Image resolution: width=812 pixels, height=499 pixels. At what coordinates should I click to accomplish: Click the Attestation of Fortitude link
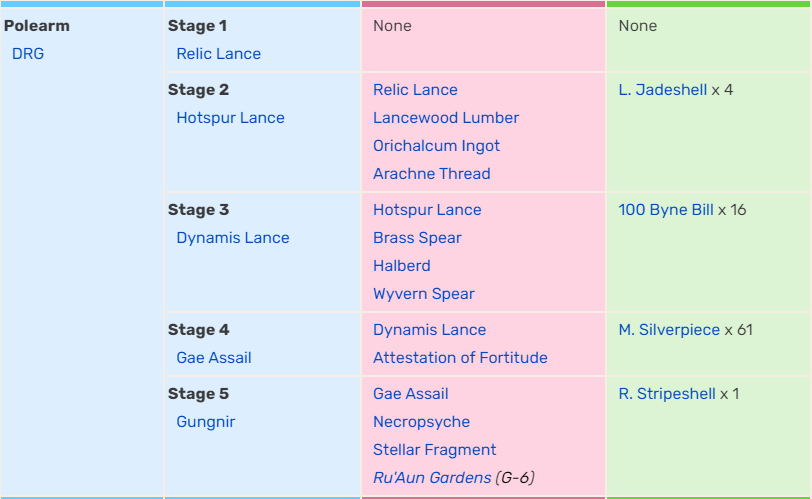click(x=460, y=358)
